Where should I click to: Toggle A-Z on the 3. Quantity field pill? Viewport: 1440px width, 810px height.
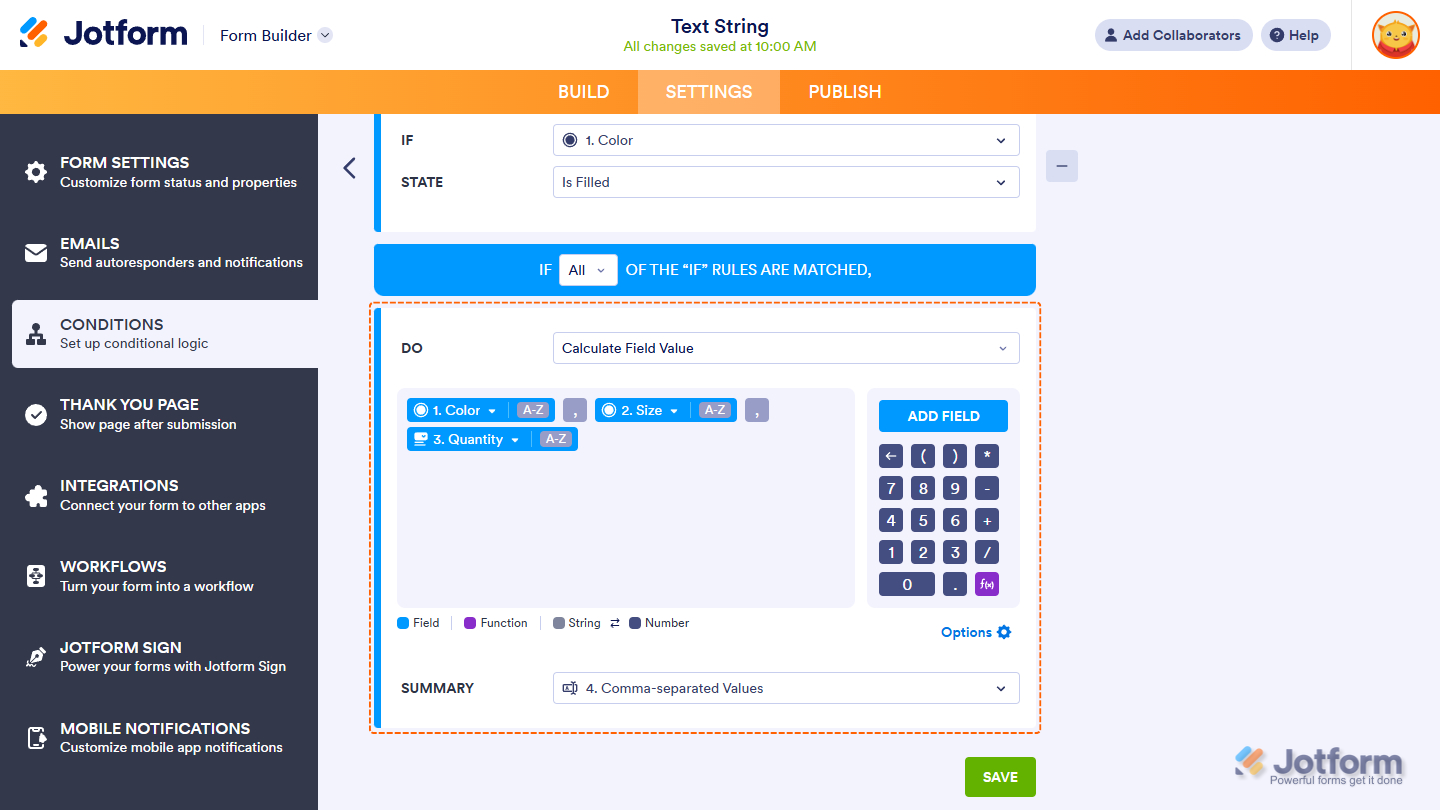(x=555, y=438)
